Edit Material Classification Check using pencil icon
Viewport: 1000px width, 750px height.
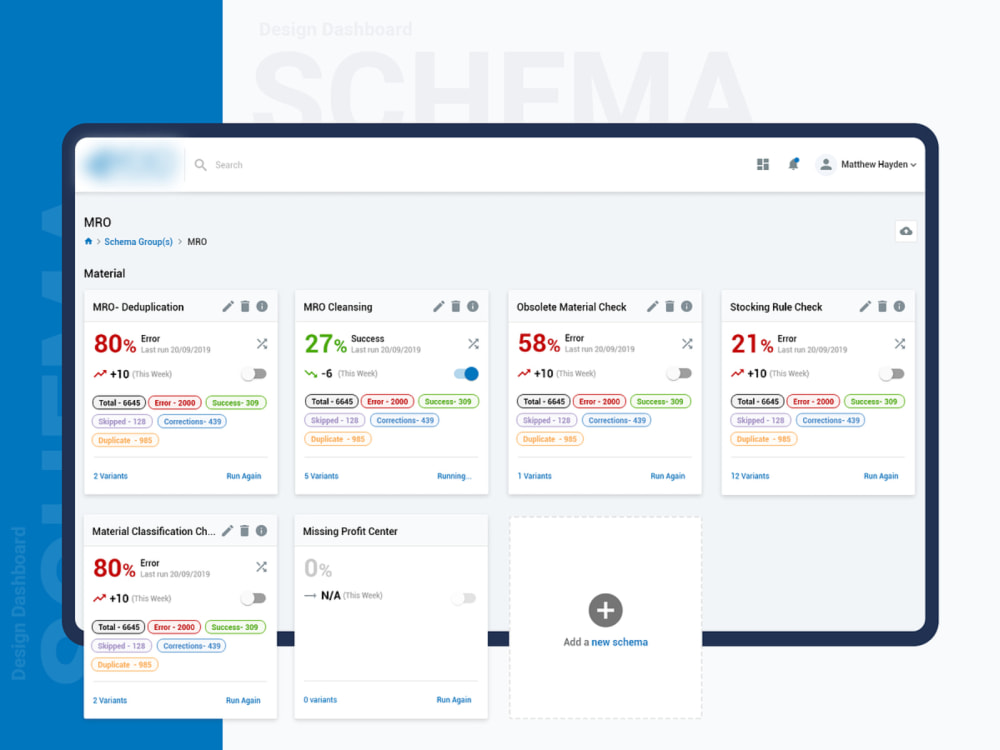(x=227, y=531)
